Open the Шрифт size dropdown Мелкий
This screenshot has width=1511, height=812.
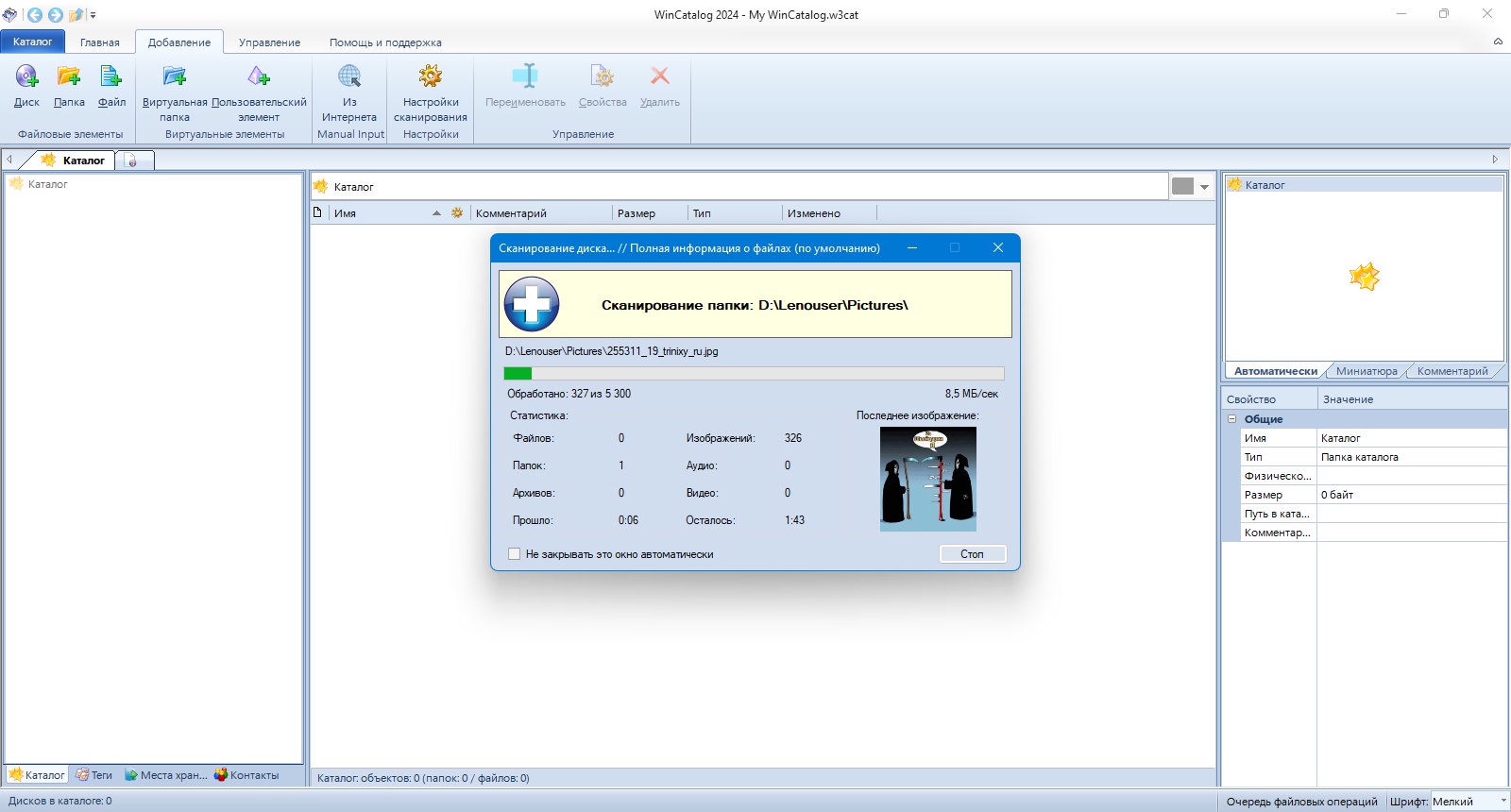1469,802
